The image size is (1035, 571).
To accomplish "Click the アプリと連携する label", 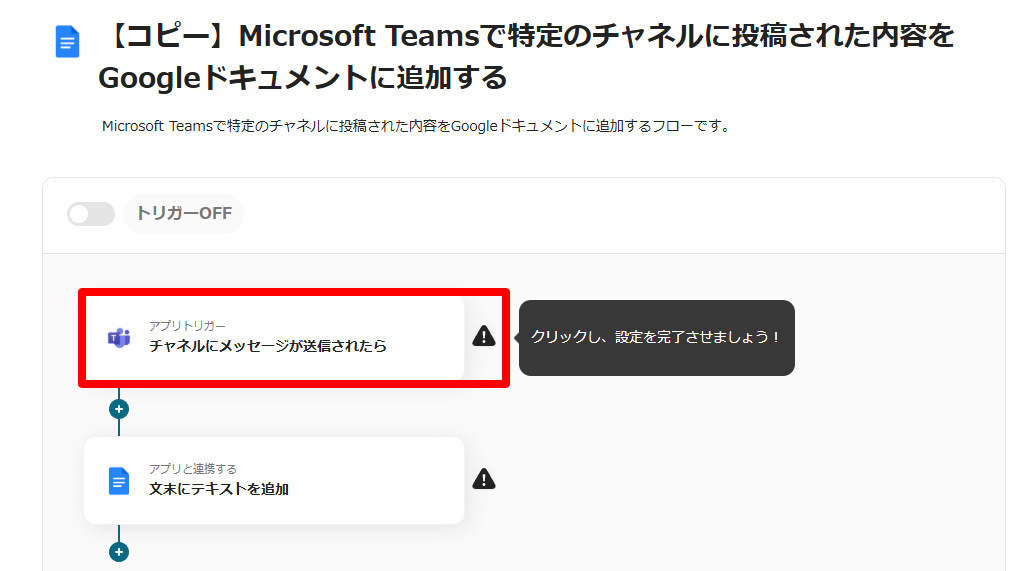I will click(x=193, y=469).
